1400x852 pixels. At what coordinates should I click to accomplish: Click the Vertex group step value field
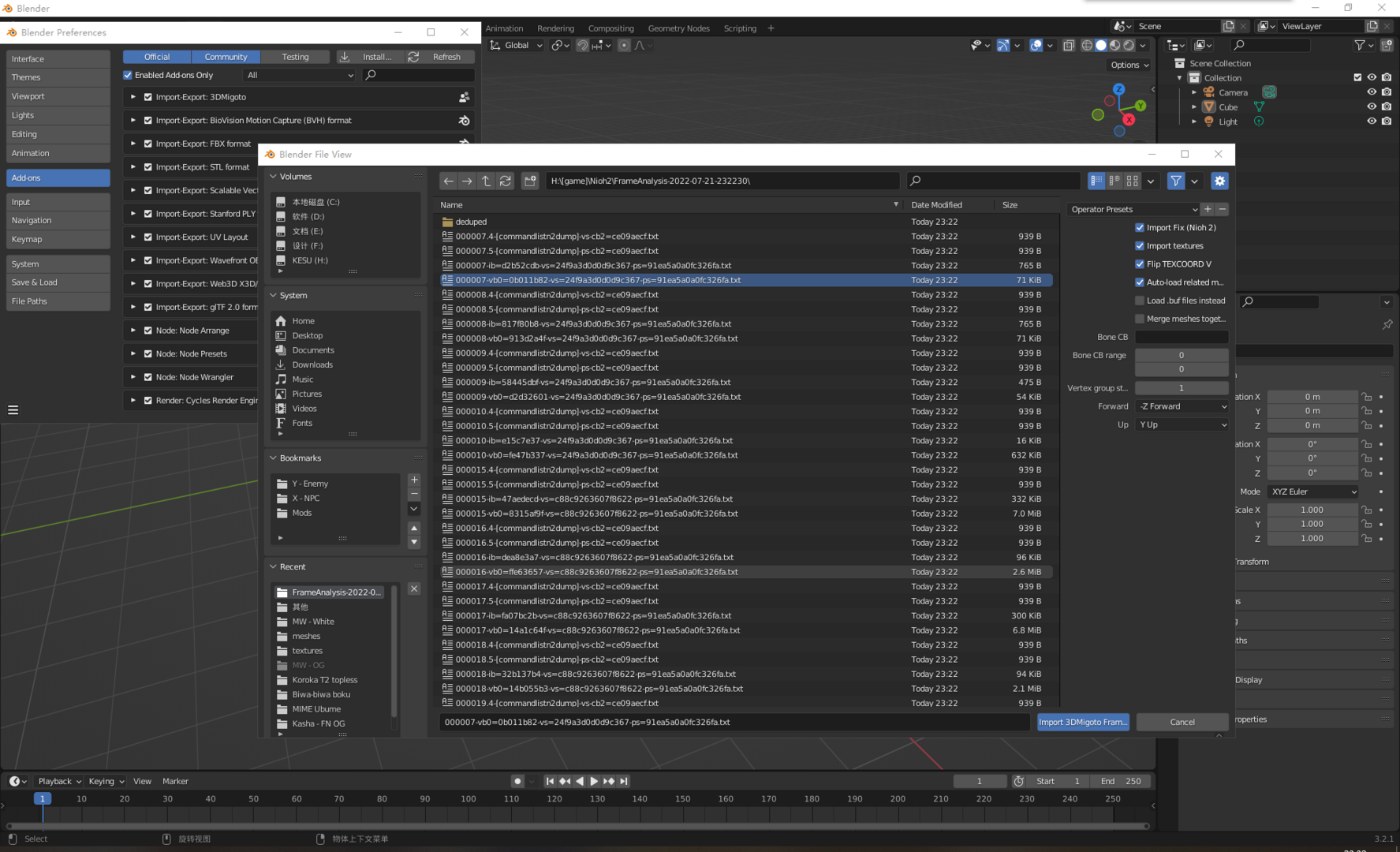pos(1182,388)
